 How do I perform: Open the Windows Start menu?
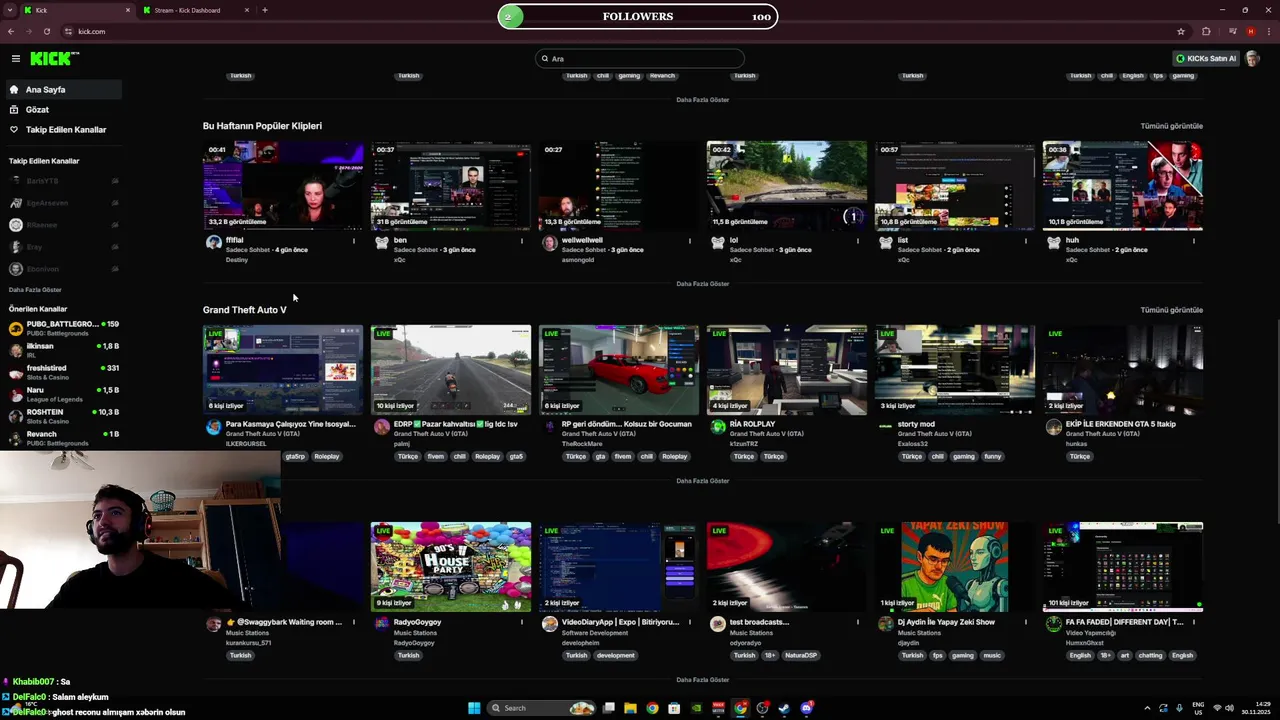point(474,708)
